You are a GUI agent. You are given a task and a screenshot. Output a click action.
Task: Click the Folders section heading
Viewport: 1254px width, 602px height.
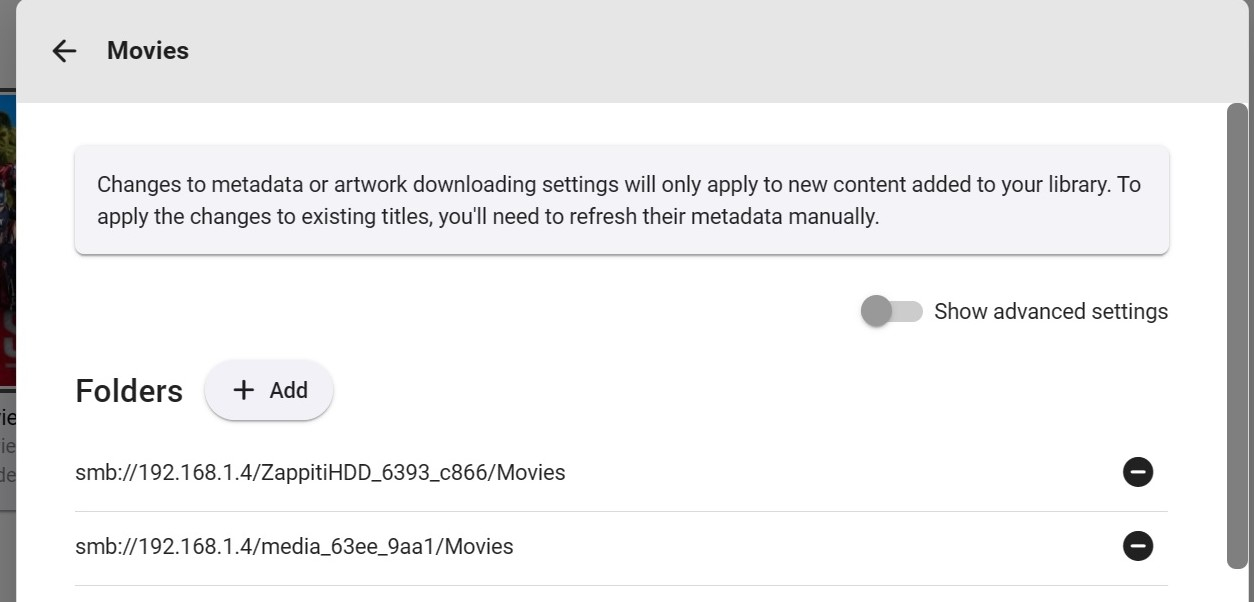click(129, 391)
